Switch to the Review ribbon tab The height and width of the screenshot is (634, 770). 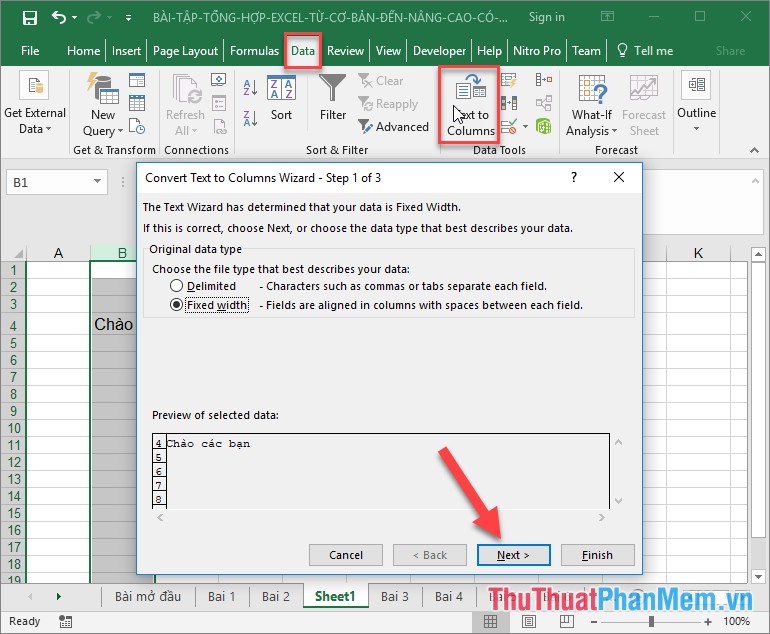(345, 51)
